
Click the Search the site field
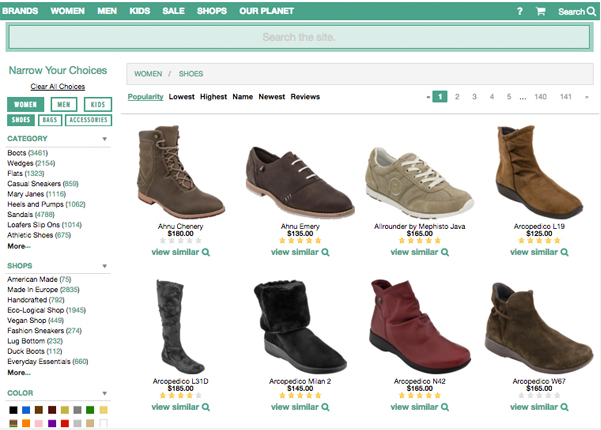[299, 37]
